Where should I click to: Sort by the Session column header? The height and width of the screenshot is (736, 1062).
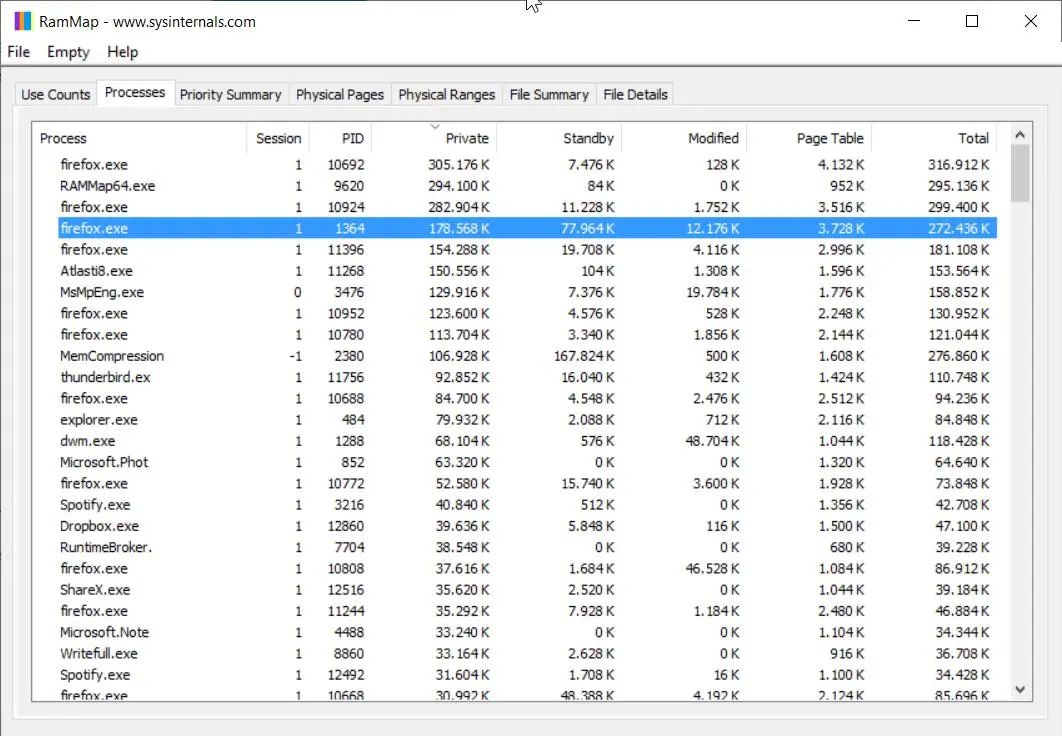coord(278,138)
